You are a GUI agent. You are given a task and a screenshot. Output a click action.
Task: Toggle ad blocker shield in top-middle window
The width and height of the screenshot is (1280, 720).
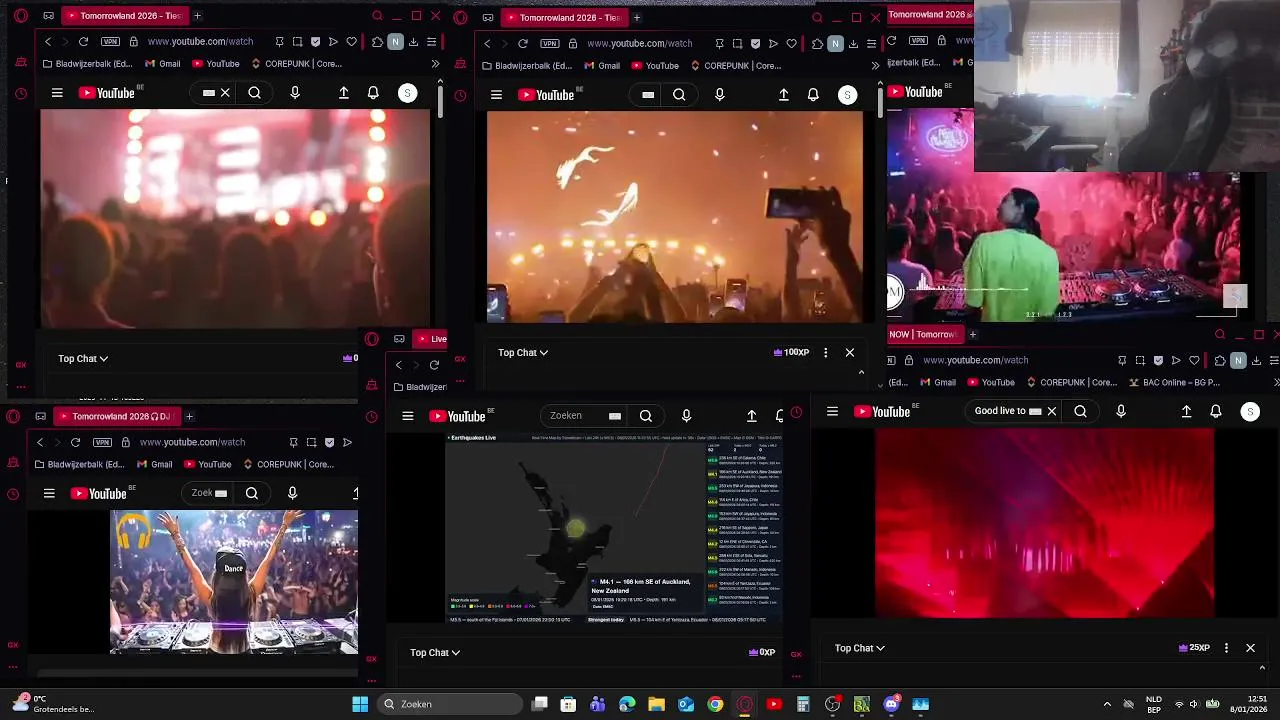point(755,44)
